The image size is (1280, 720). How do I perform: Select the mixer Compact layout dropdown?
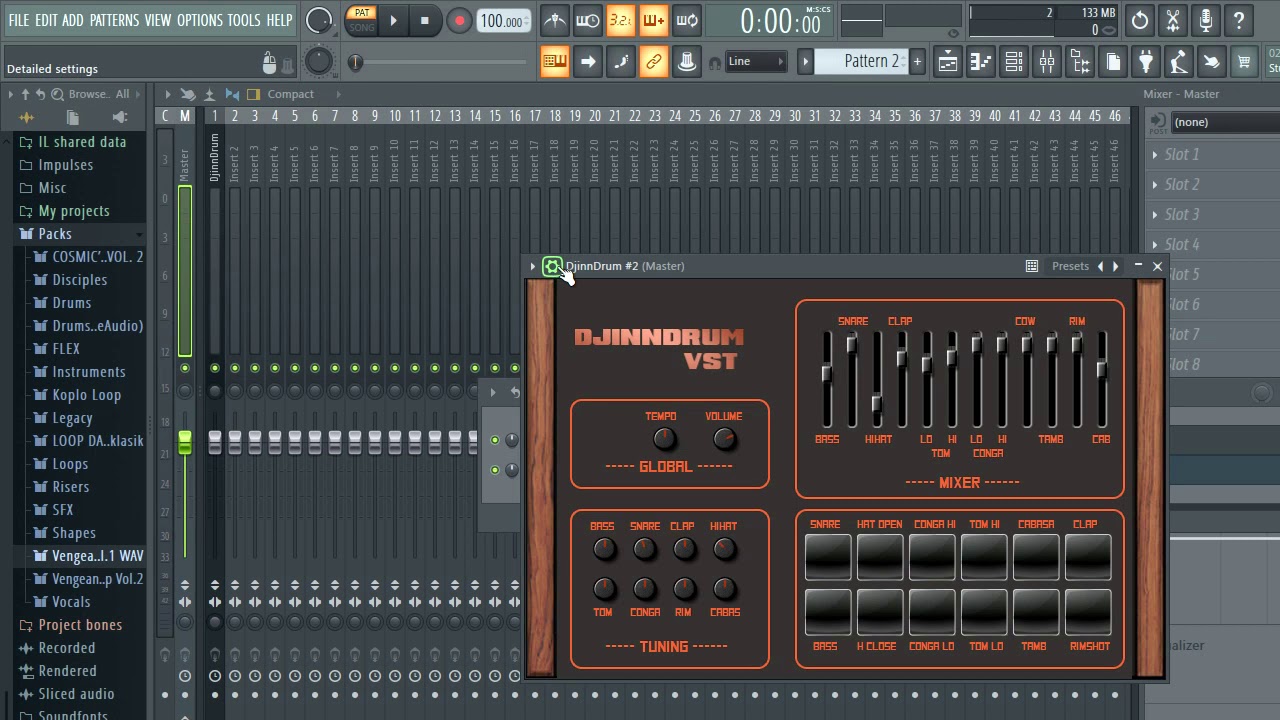290,94
